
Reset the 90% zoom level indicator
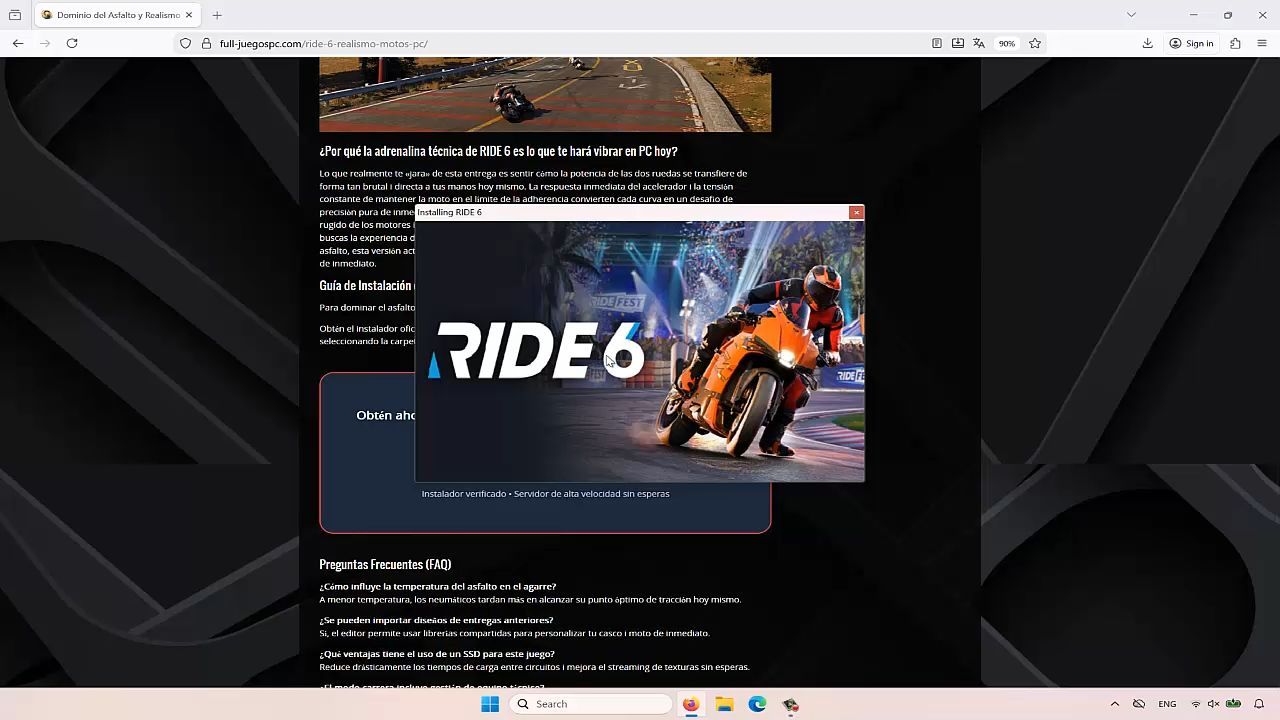(1007, 43)
